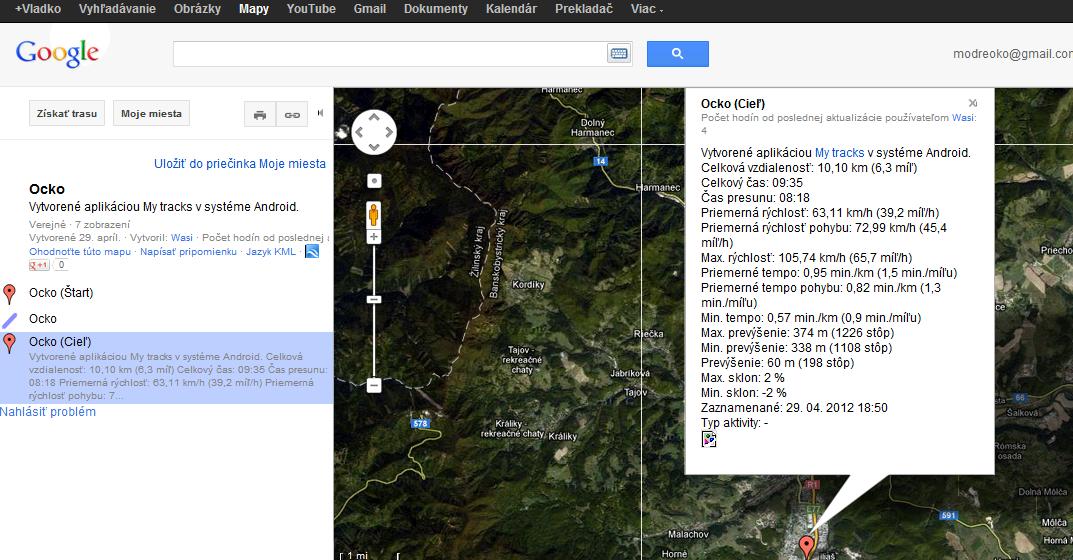Click purple line icon beside Ocko
Viewport: 1073px width, 560px height.
point(10,320)
